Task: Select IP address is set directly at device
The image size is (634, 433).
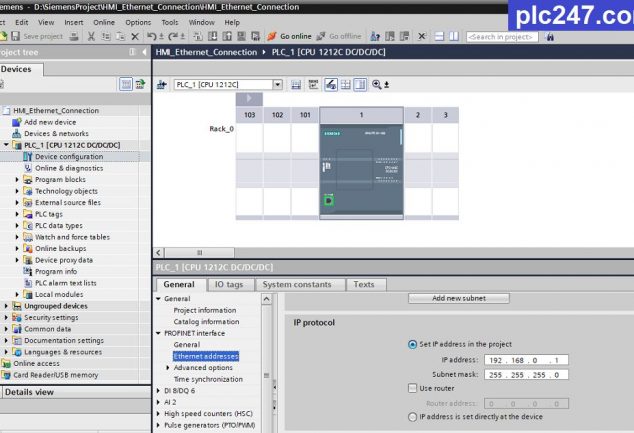Action: [x=412, y=417]
